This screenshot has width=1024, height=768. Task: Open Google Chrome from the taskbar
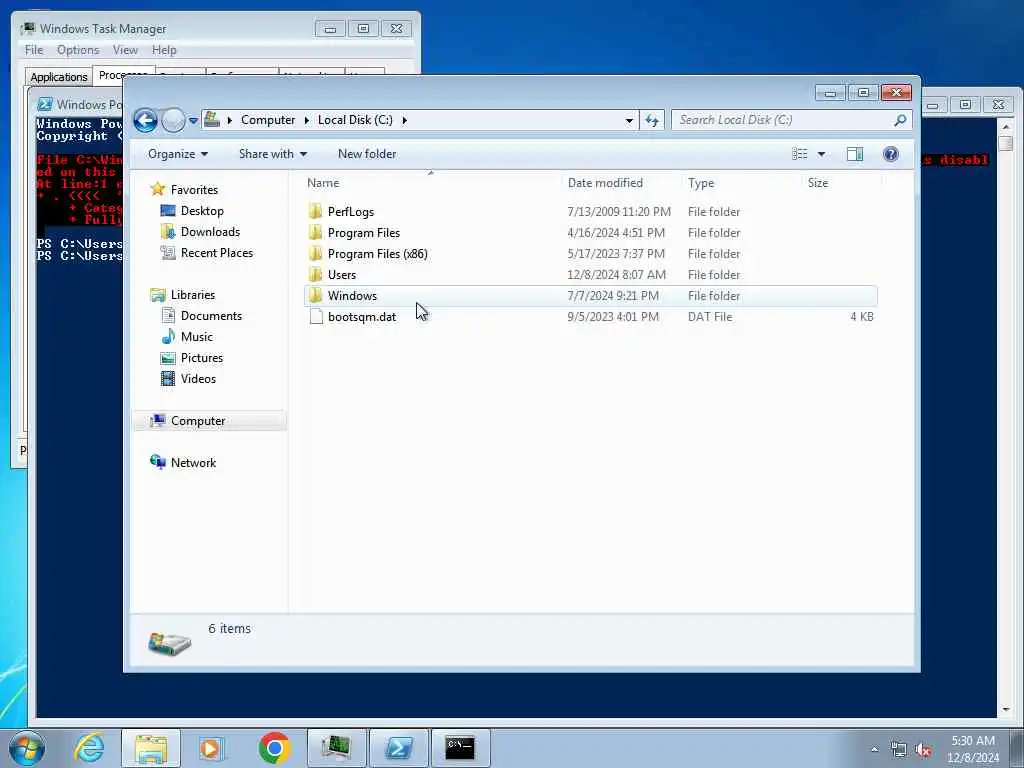pyautogui.click(x=274, y=748)
